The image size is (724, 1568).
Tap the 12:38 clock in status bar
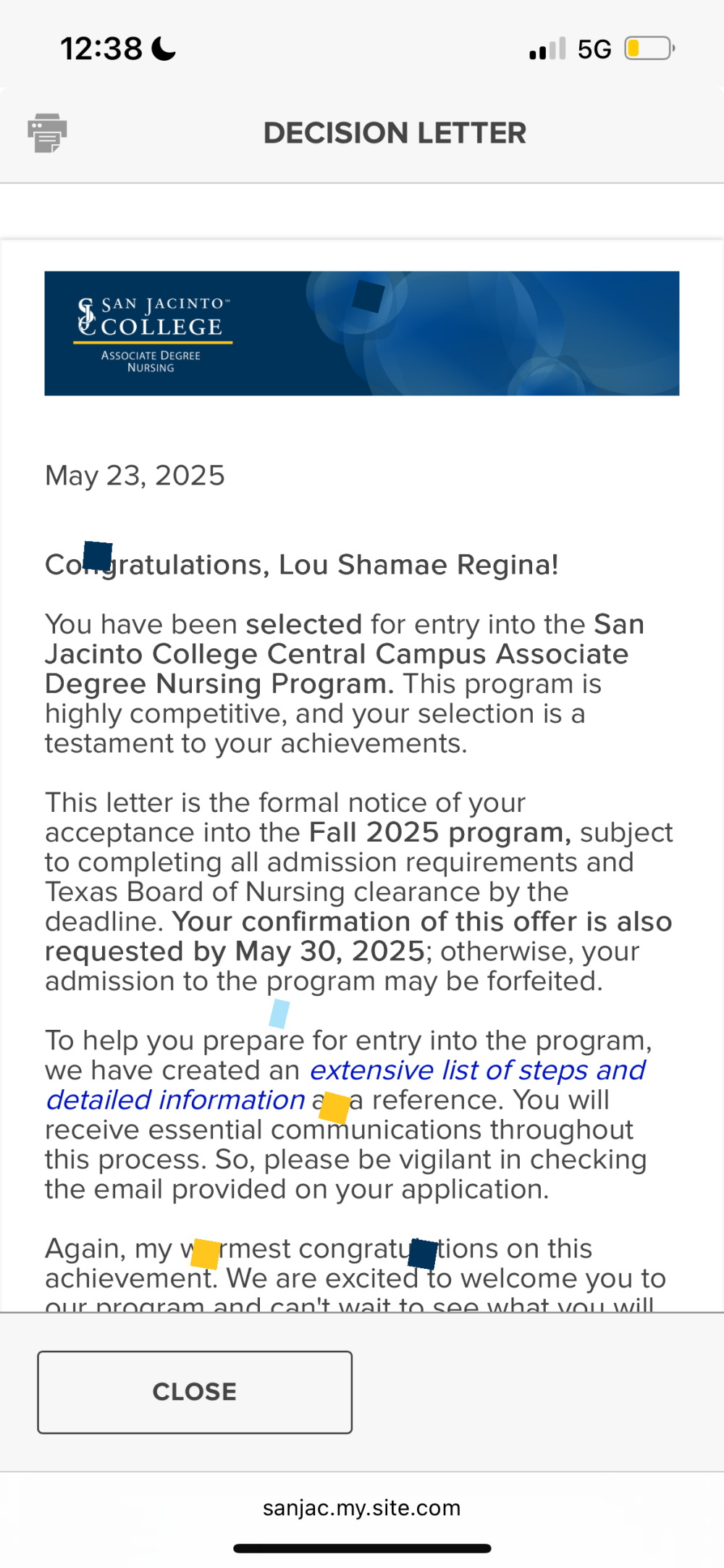[x=101, y=49]
